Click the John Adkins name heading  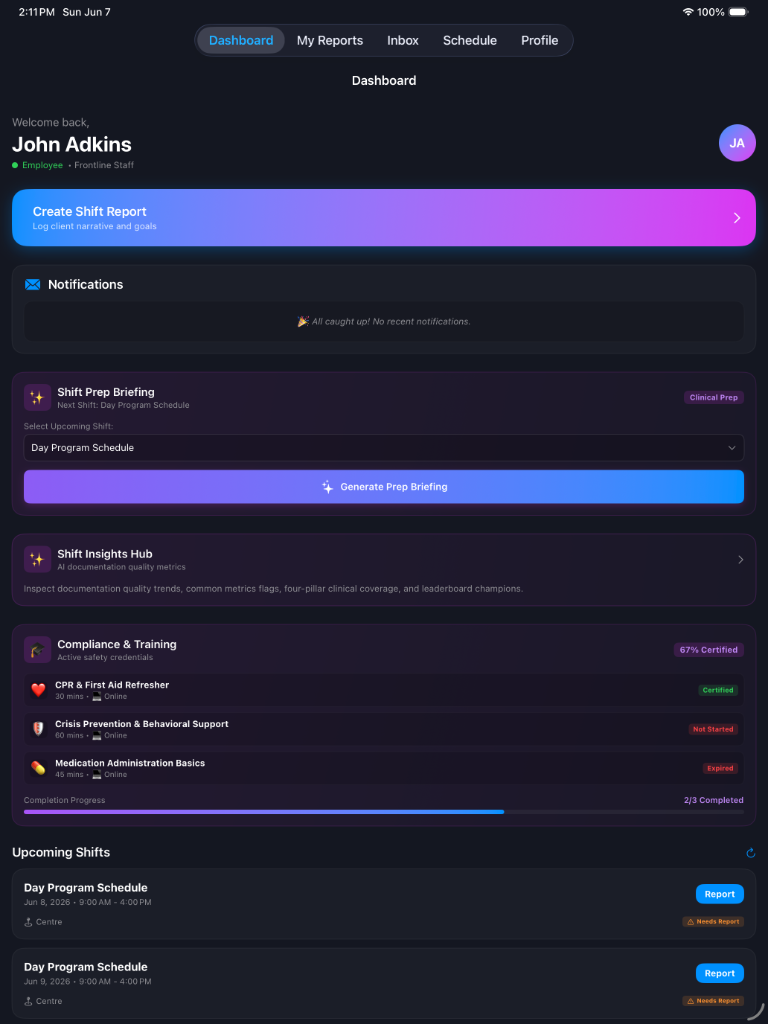coord(72,144)
